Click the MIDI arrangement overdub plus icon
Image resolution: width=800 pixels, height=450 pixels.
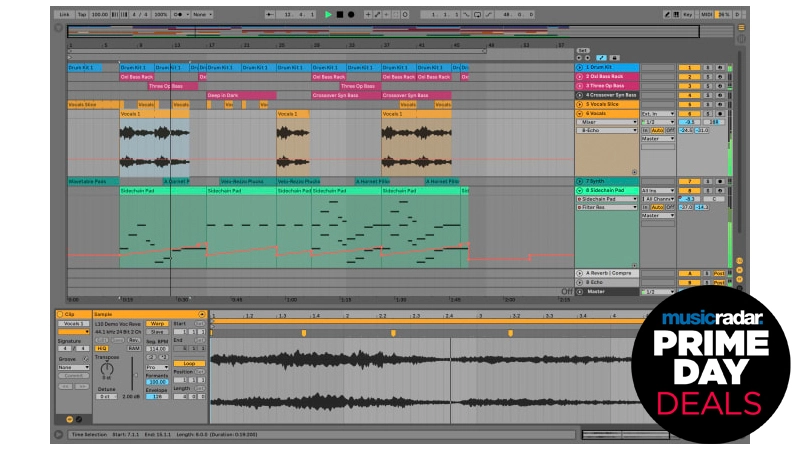pos(368,15)
